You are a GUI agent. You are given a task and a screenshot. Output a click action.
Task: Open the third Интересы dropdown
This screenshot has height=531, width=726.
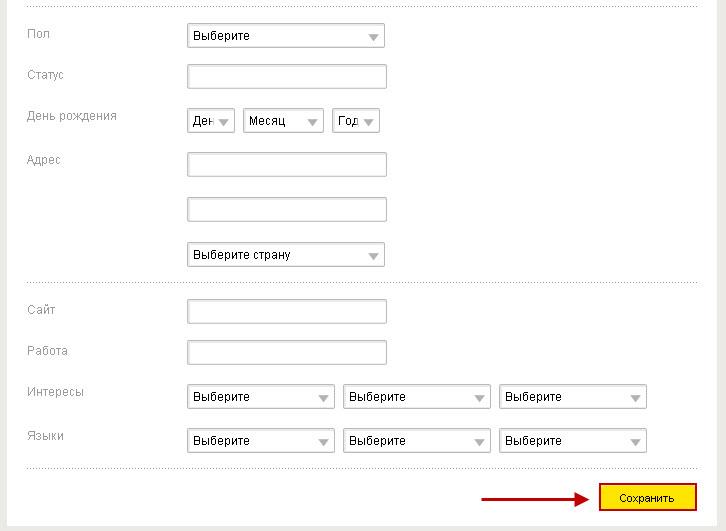click(572, 397)
